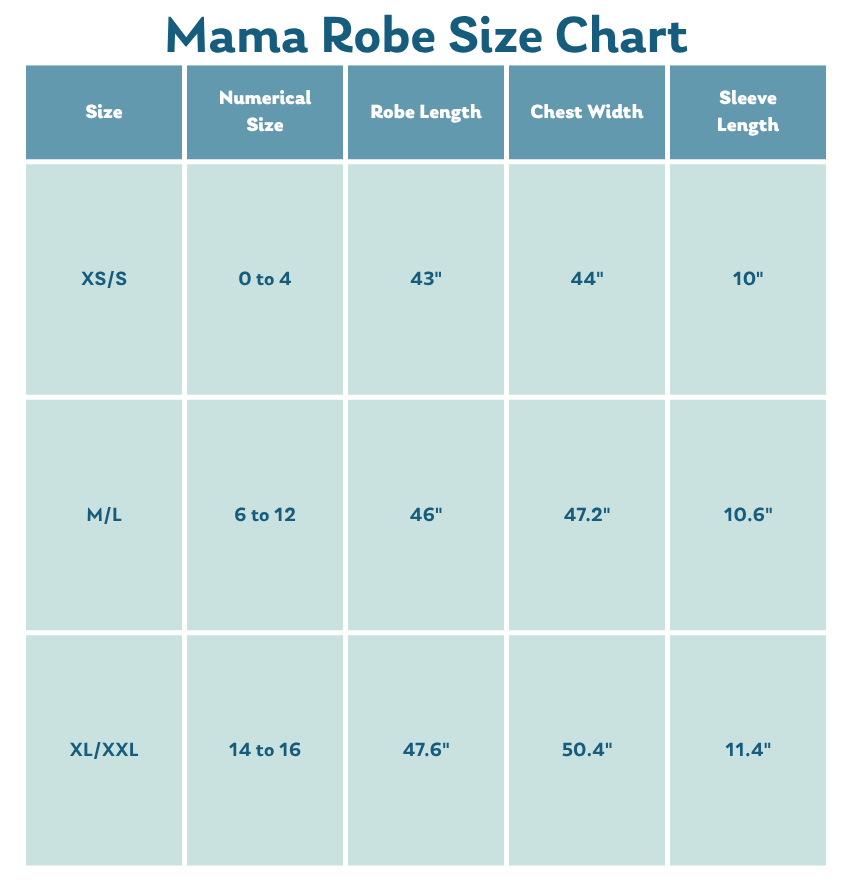Select the 44" chest width value
Image resolution: width=851 pixels, height=895 pixels.
[x=587, y=279]
